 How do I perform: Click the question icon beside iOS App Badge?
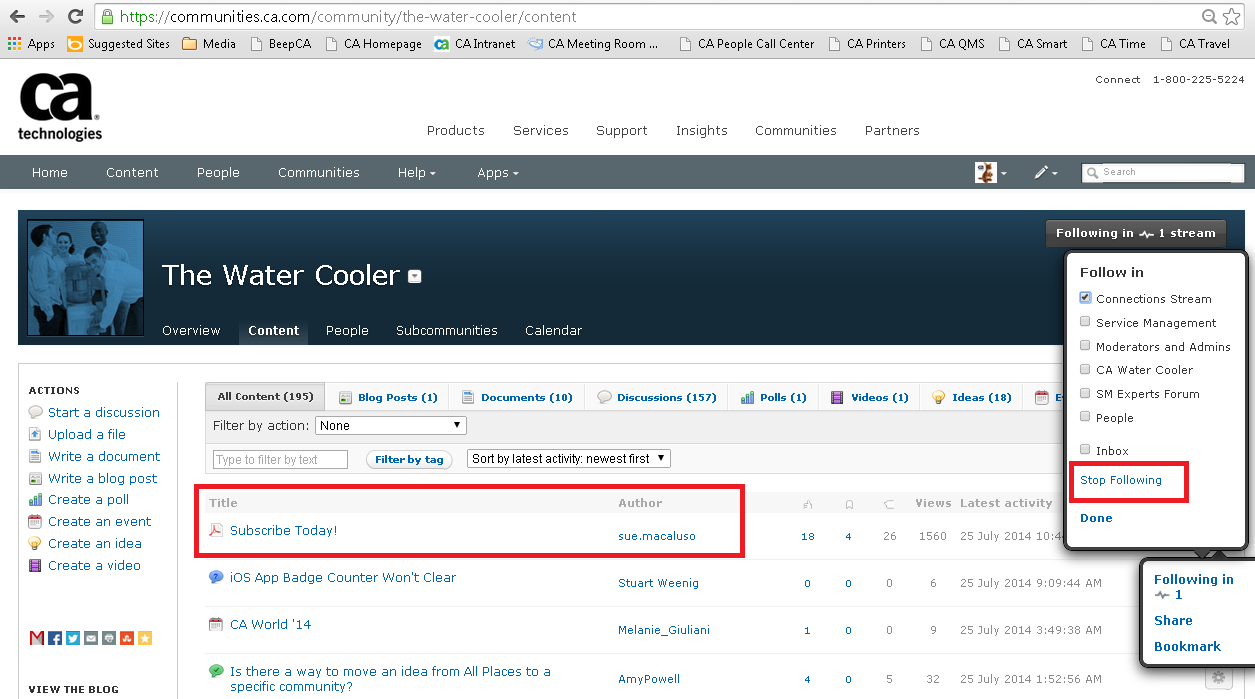tap(215, 577)
